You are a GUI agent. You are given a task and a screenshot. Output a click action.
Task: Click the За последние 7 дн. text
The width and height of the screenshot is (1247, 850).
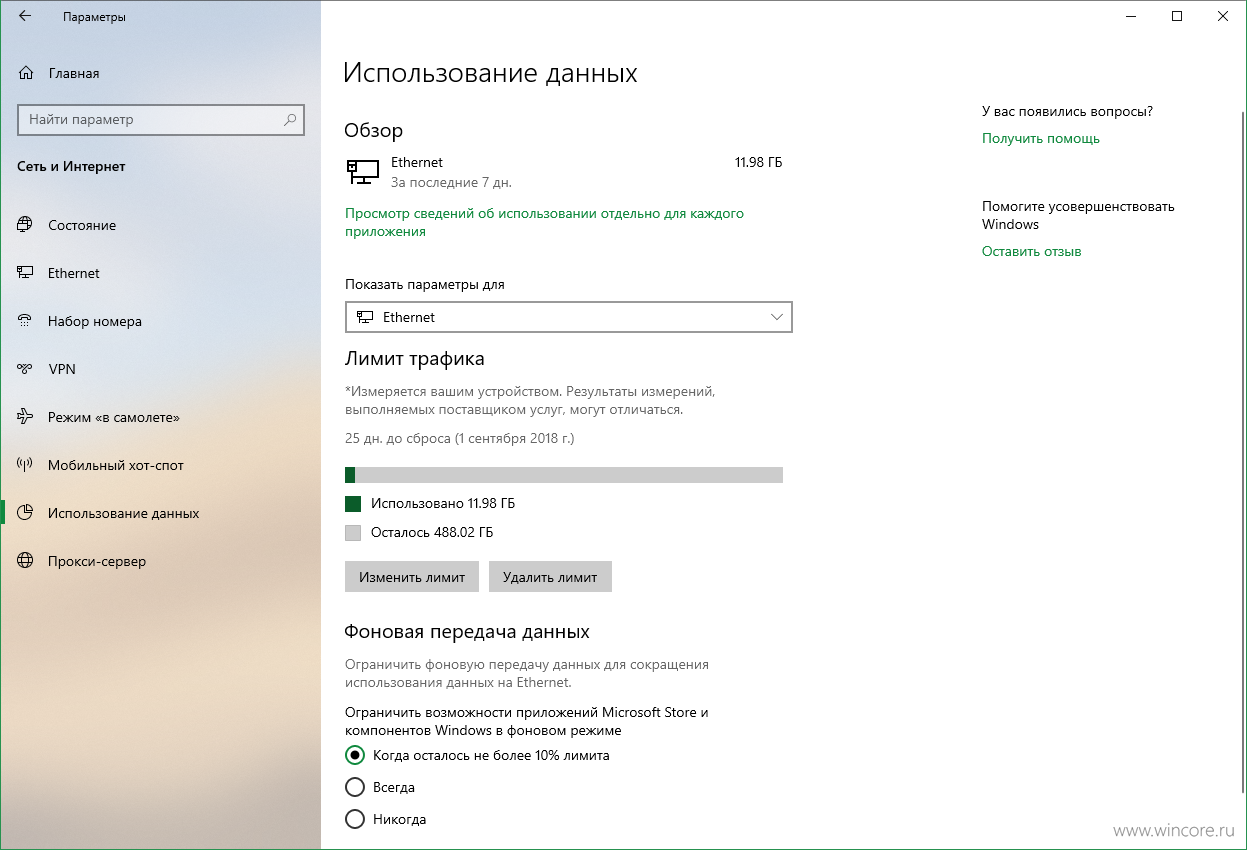451,183
